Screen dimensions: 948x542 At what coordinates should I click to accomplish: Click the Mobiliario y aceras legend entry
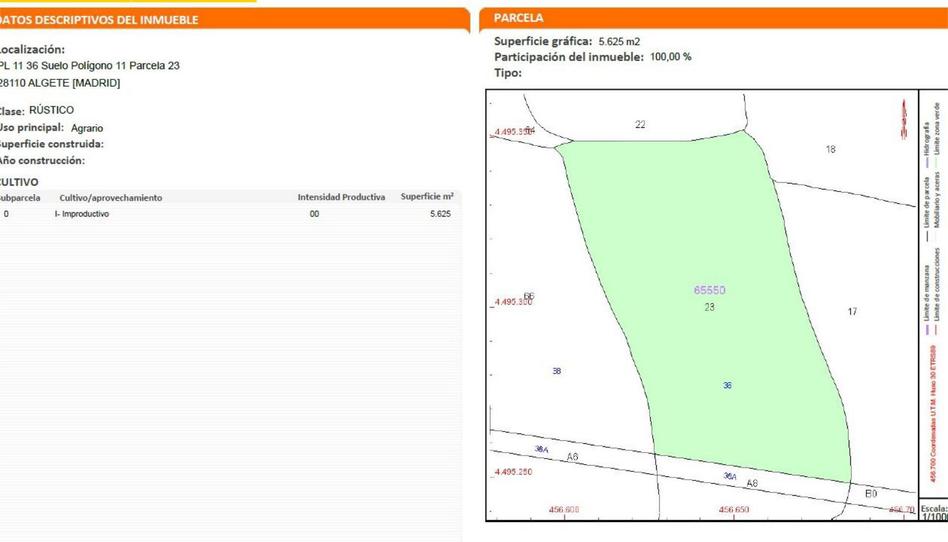point(937,200)
